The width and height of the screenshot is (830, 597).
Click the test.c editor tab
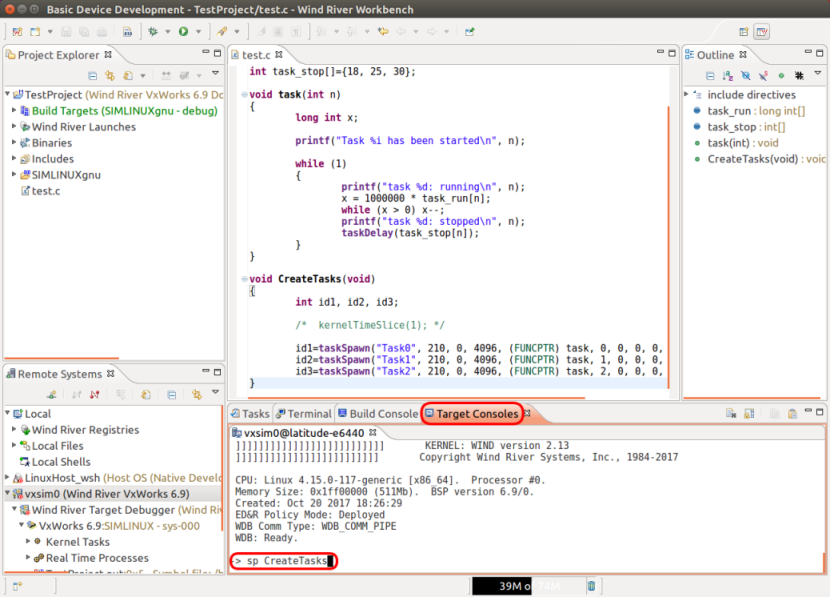tap(257, 55)
